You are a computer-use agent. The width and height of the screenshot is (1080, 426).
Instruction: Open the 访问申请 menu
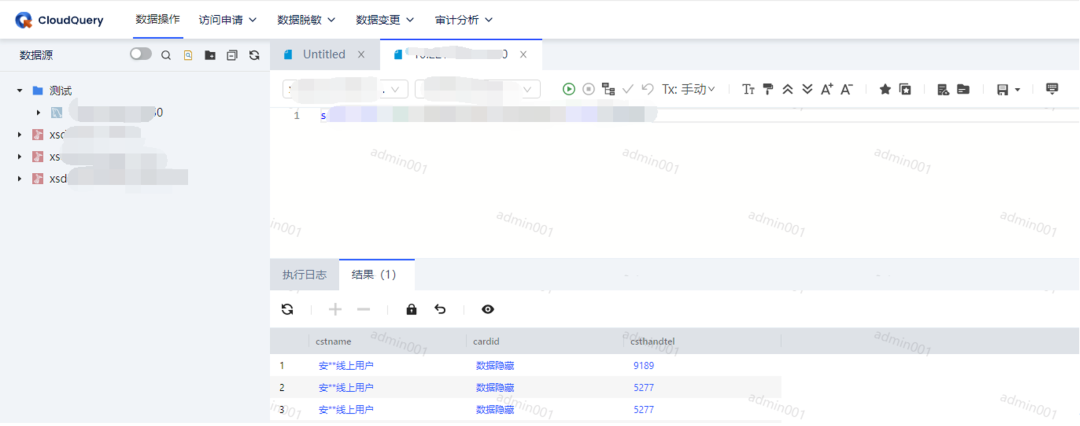coord(228,20)
